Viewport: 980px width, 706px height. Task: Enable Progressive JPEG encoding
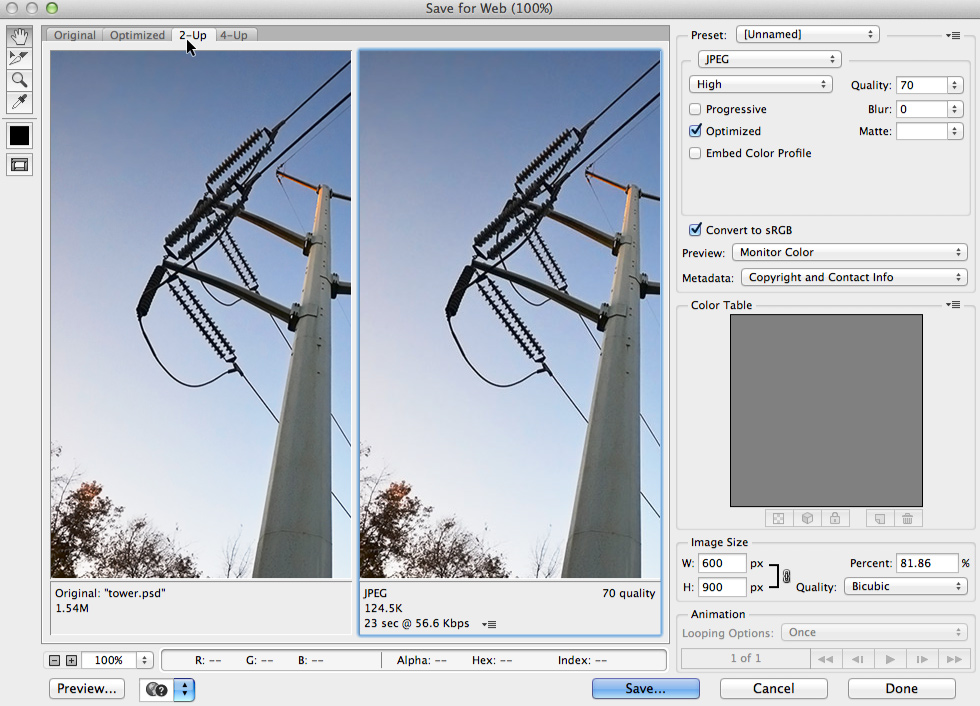[x=695, y=109]
